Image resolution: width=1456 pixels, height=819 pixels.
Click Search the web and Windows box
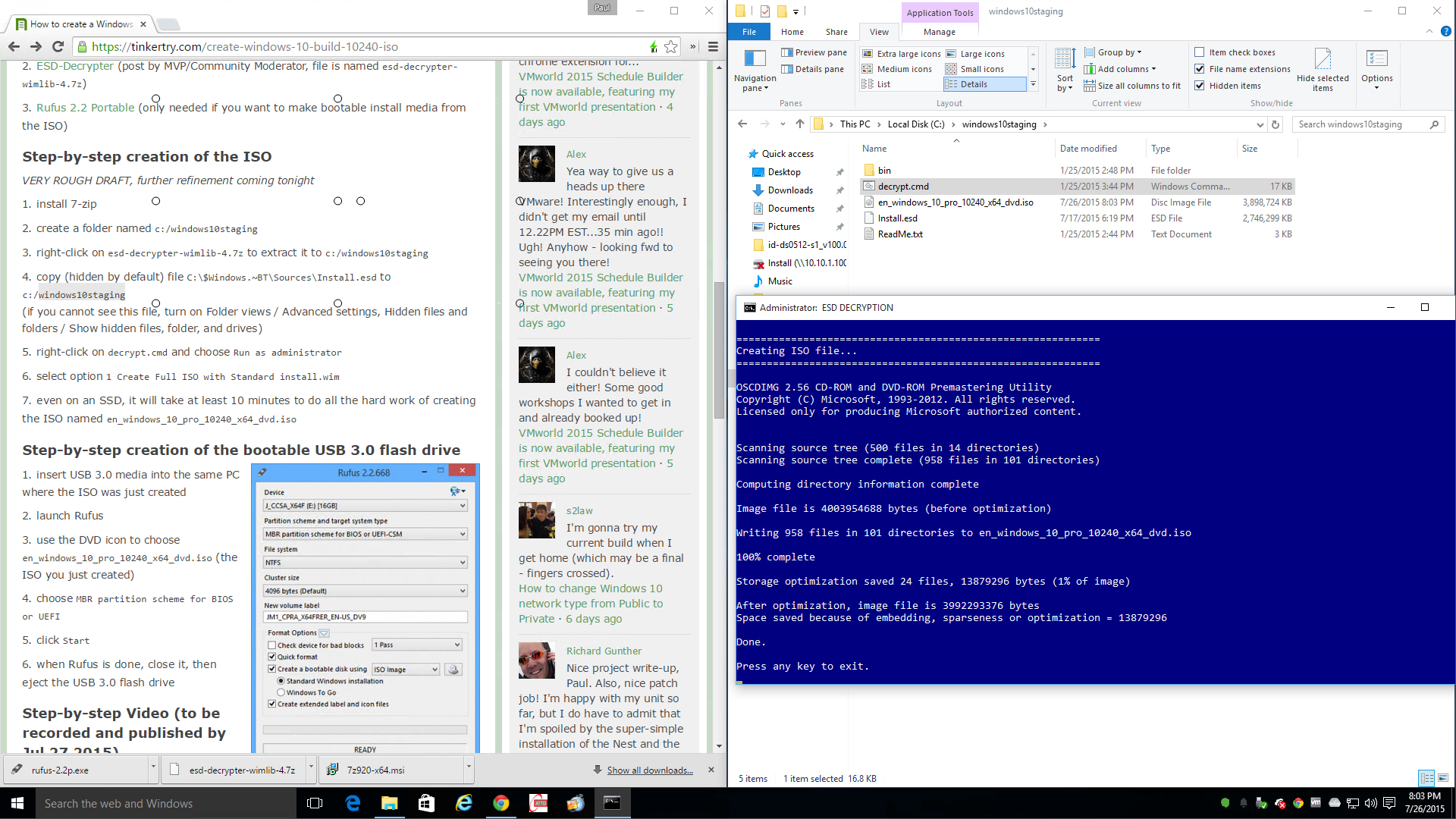pos(166,803)
